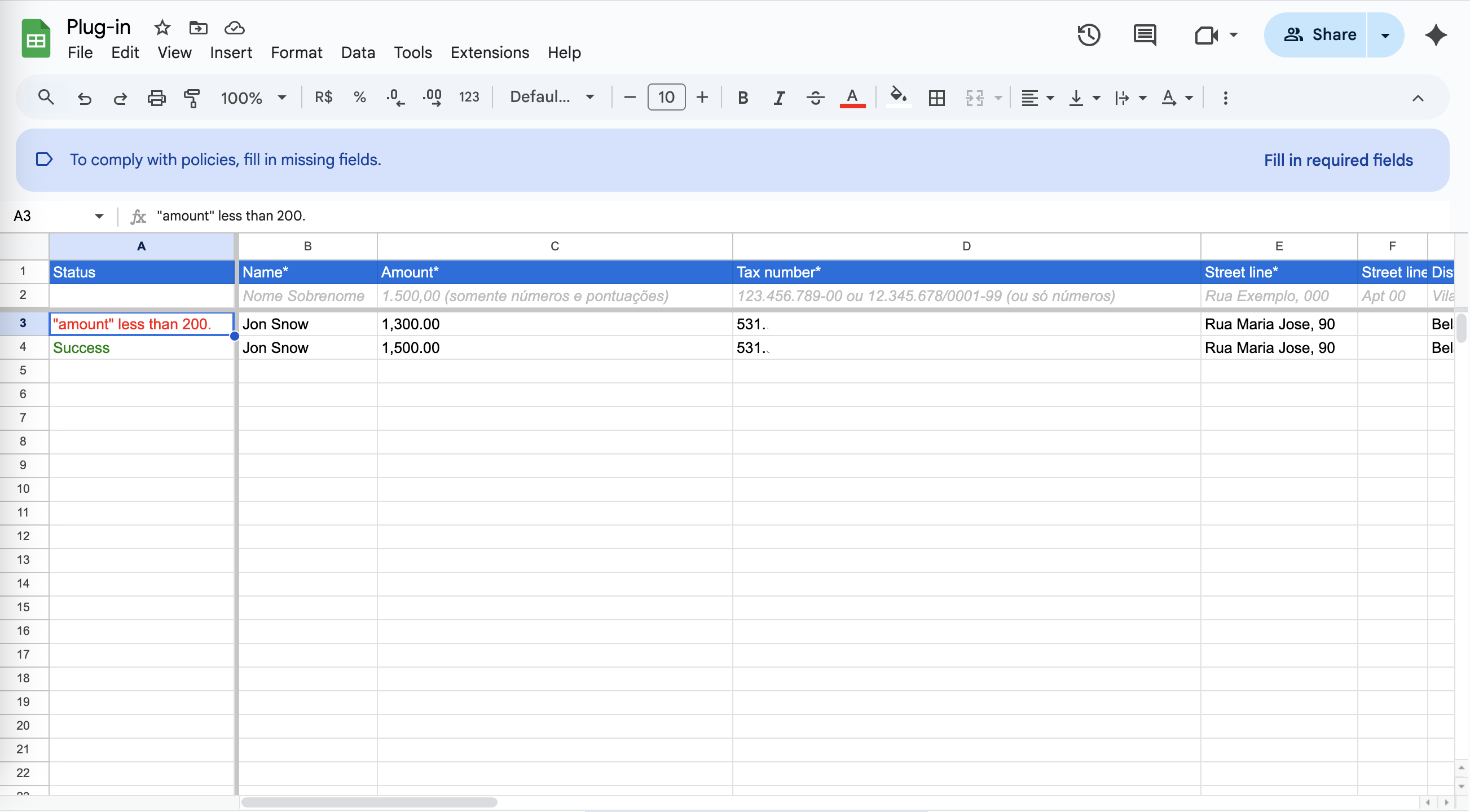Open the zoom 100% dropdown
1470x812 pixels.
pyautogui.click(x=253, y=98)
